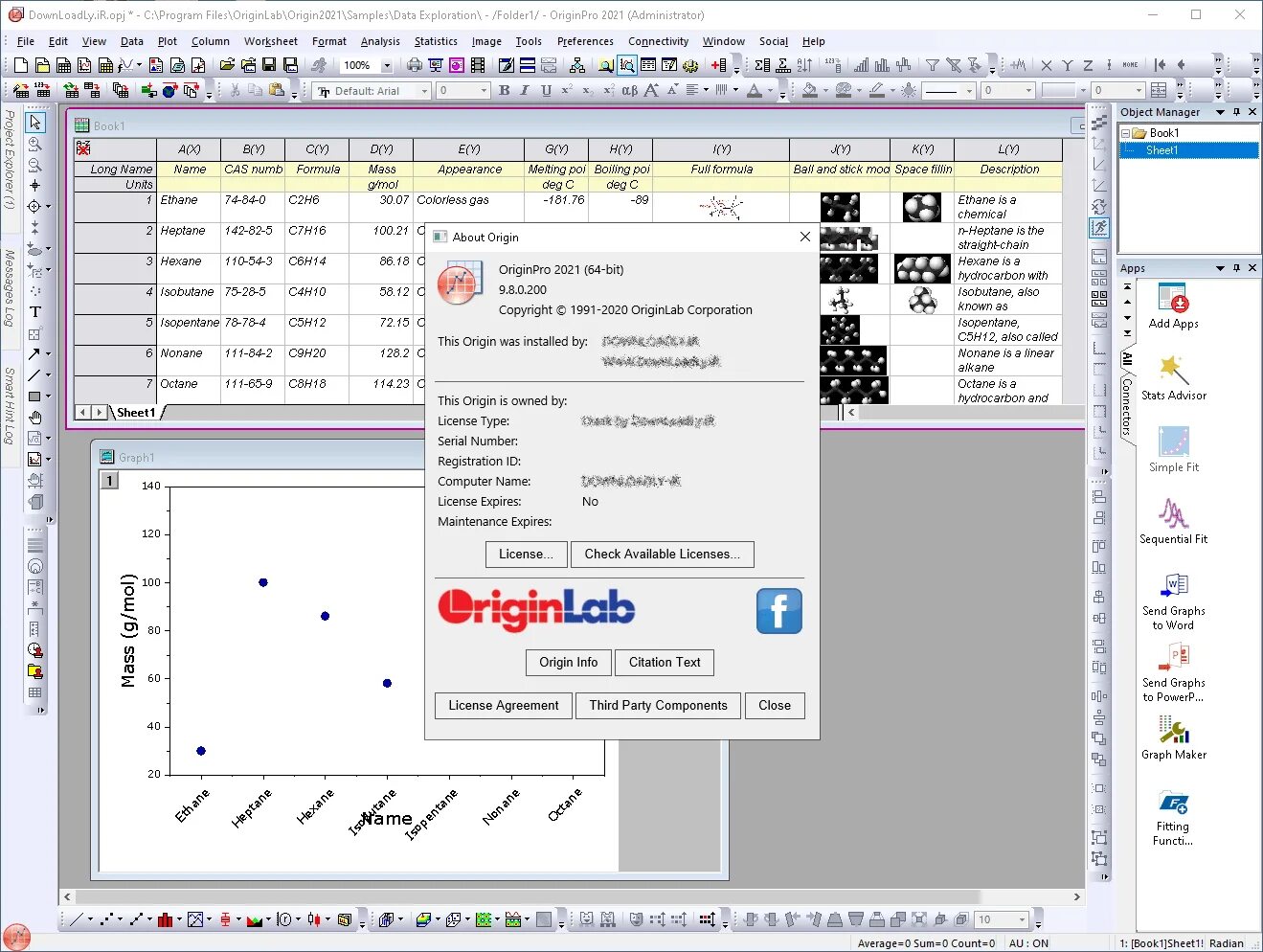The height and width of the screenshot is (952, 1263).
Task: Collapse the Book1 tree node
Action: coord(1125,133)
